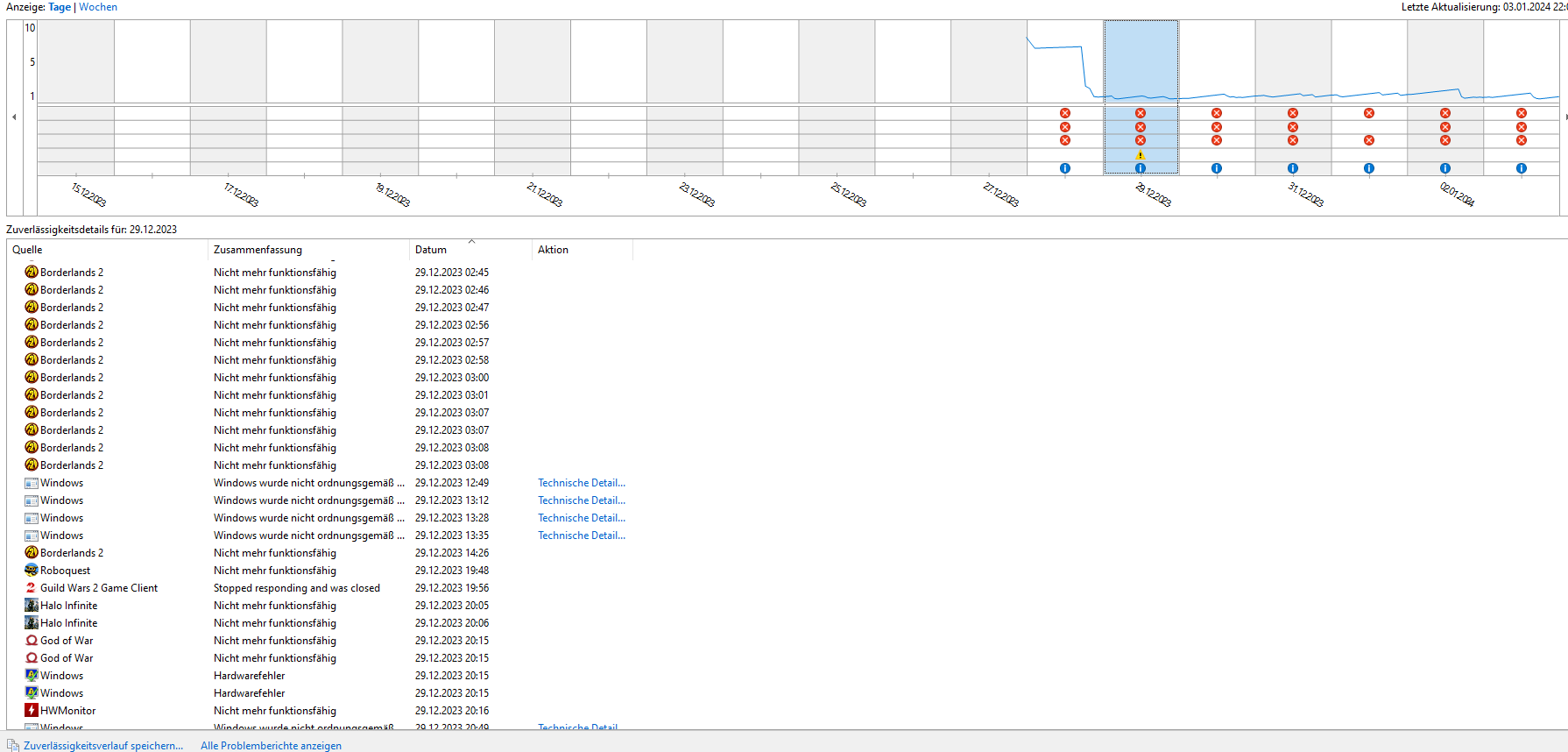The width and height of the screenshot is (1568, 752).
Task: Select the 25.12.2023 day column in the chart
Action: pyautogui.click(x=837, y=96)
